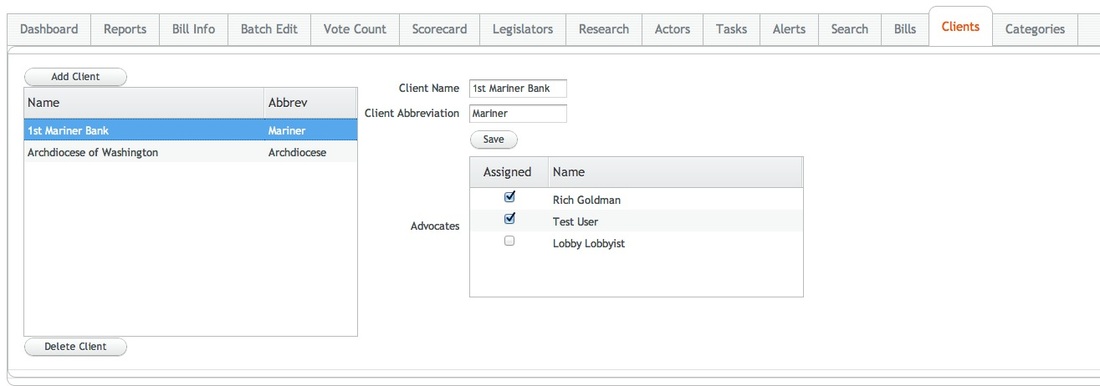Click Lobby Lobbyist advocate name

click(589, 244)
